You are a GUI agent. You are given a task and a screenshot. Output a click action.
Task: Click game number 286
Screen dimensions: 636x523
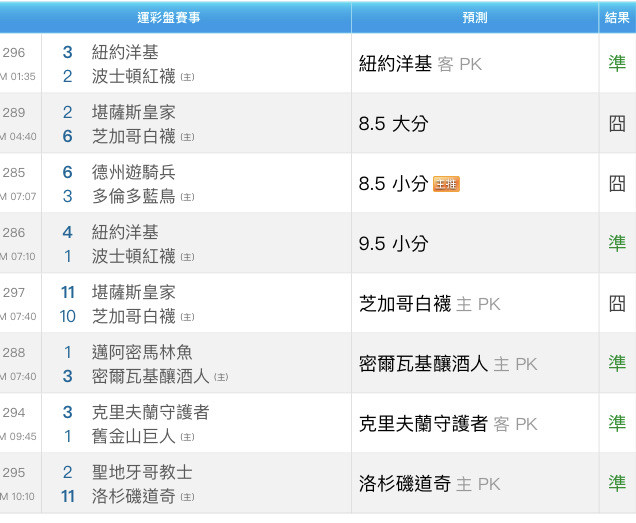(x=14, y=233)
